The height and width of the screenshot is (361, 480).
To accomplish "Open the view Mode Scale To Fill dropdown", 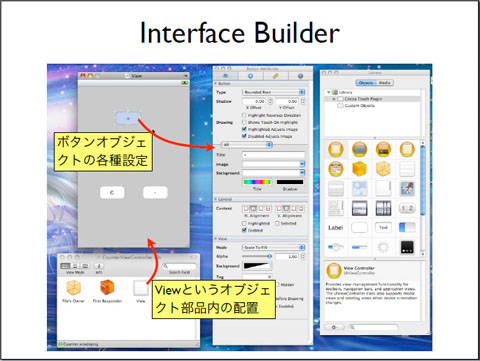I will tap(273, 247).
